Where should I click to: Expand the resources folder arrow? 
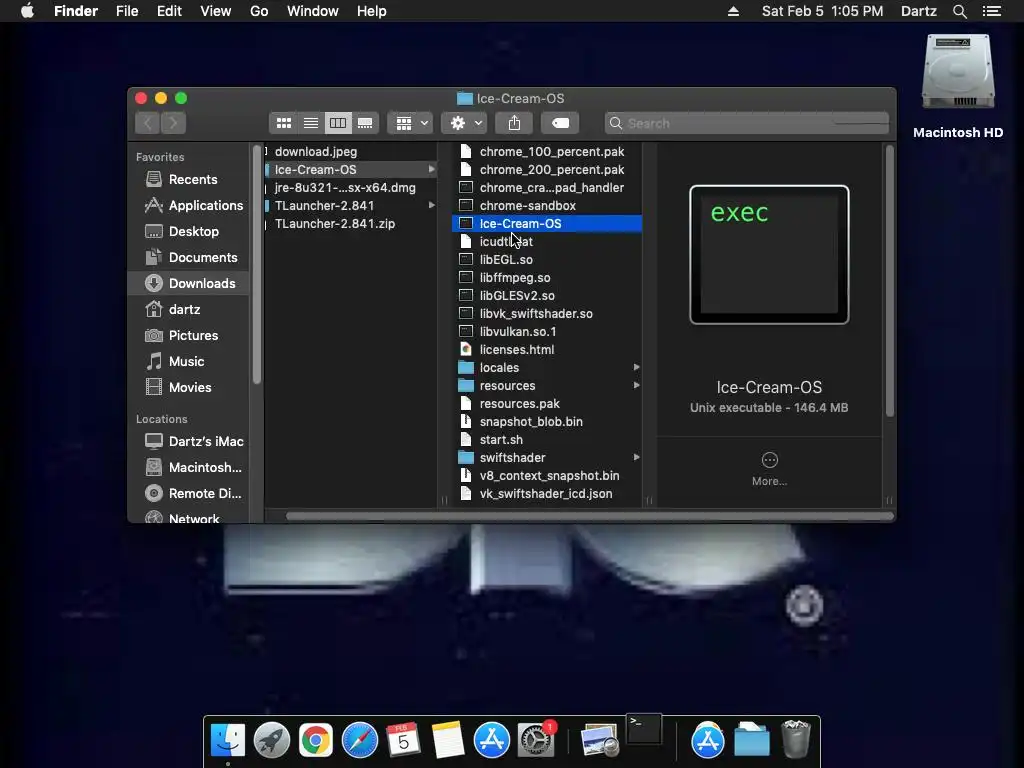point(636,385)
